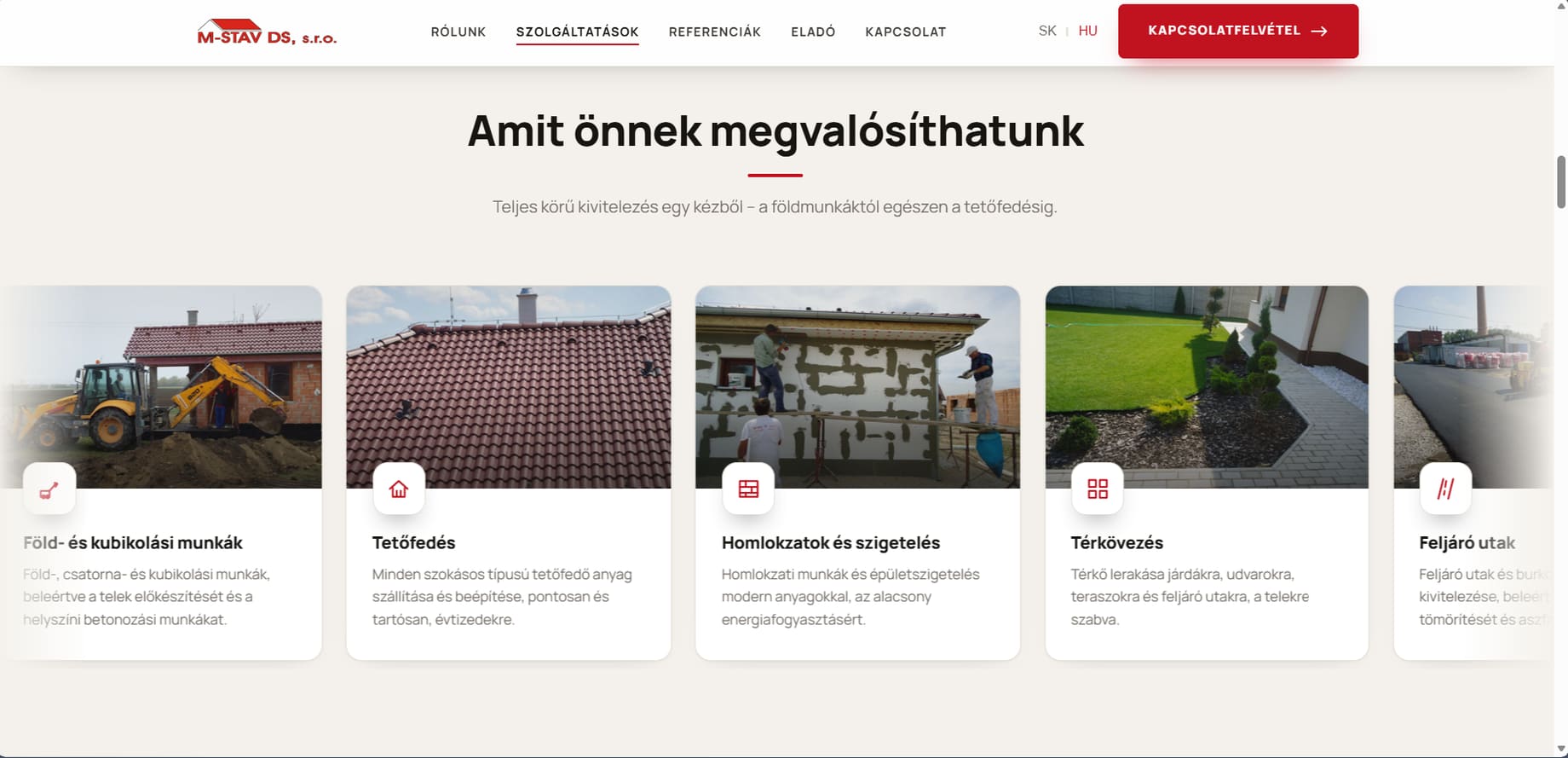Click the arrow in Kapcsolatfelvétel button

point(1319,31)
